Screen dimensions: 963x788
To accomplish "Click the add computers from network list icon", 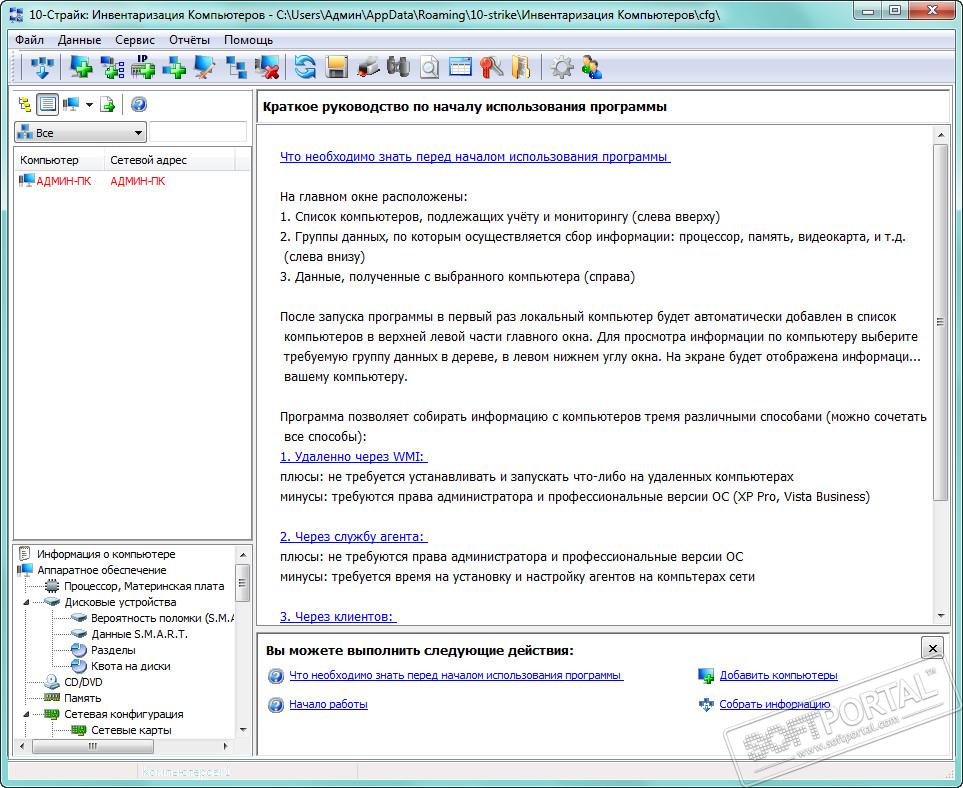I will (112, 67).
